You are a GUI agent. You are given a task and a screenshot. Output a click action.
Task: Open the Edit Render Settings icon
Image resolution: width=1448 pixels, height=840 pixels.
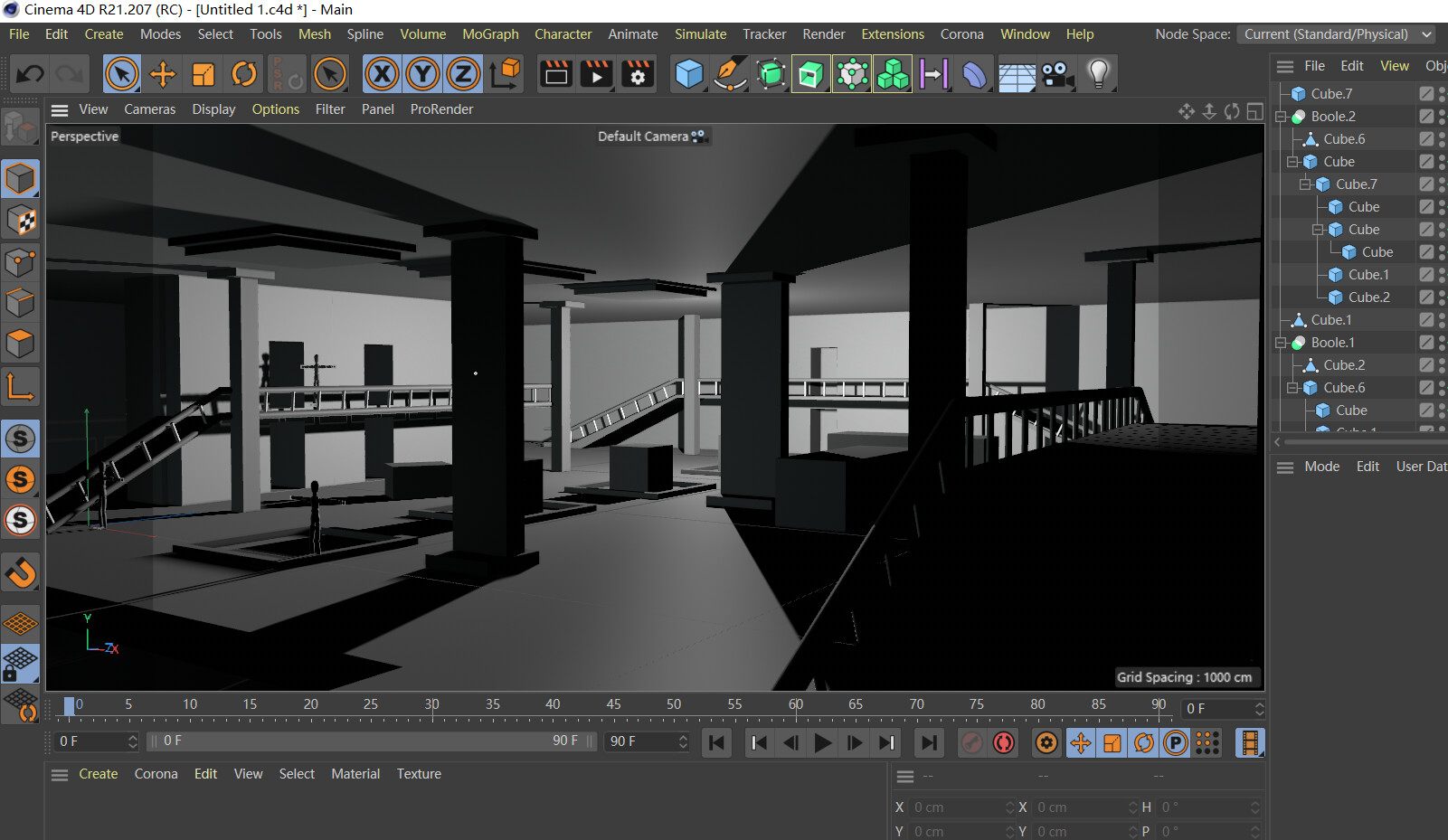[x=638, y=74]
